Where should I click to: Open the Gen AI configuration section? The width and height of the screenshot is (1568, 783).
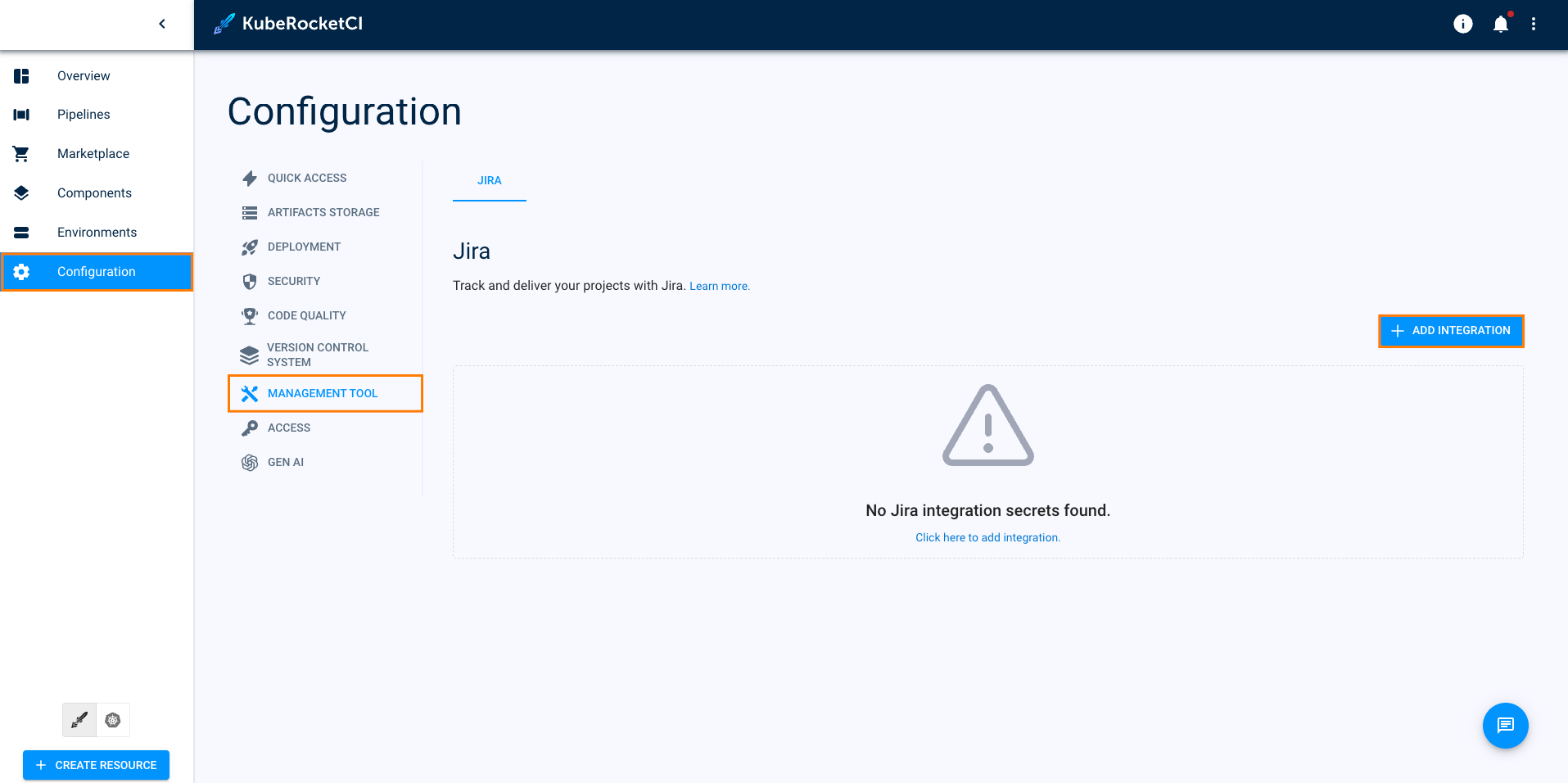point(285,462)
